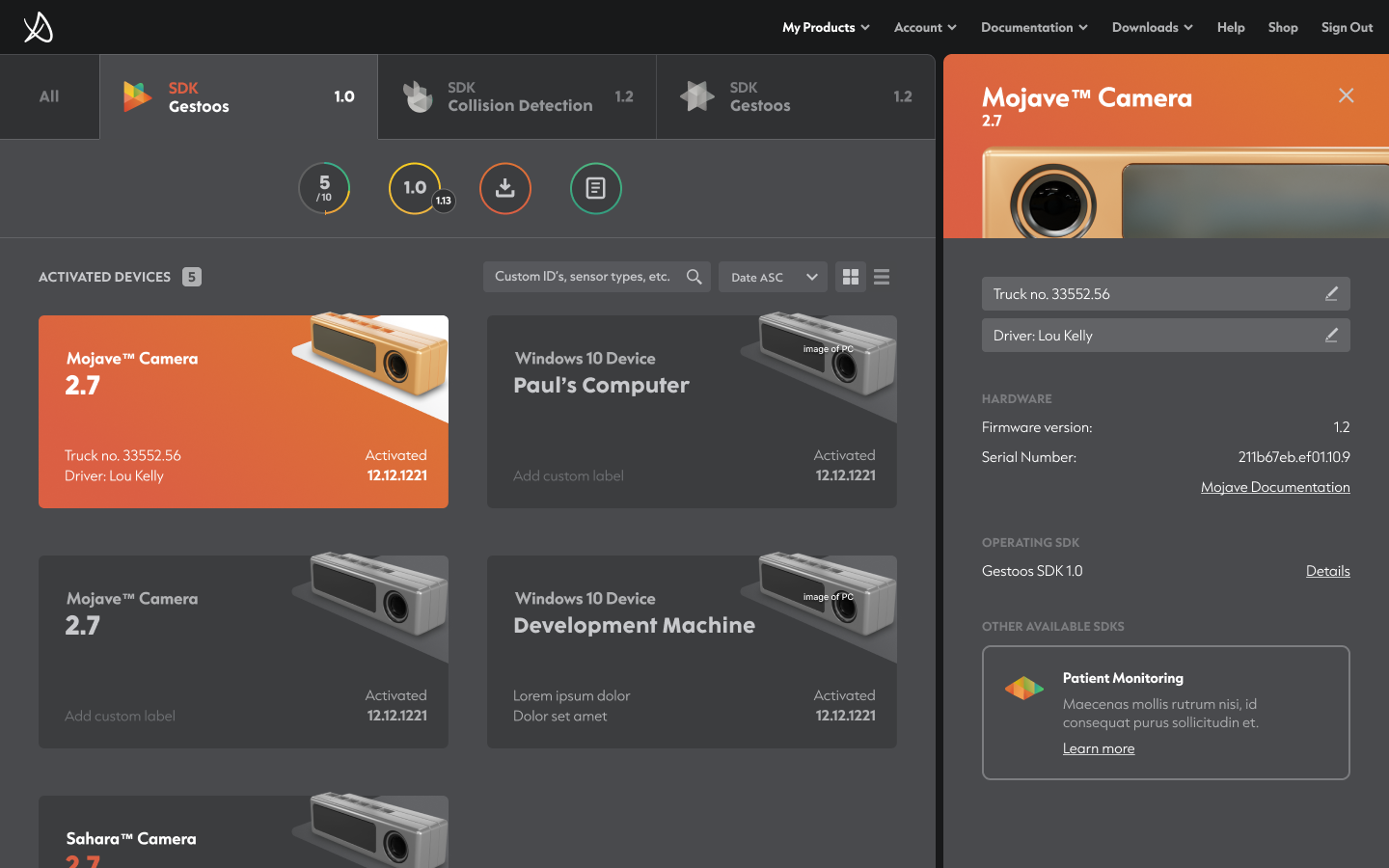Click the Patient Monitoring SDK card
1389x868 pixels.
click(1165, 713)
